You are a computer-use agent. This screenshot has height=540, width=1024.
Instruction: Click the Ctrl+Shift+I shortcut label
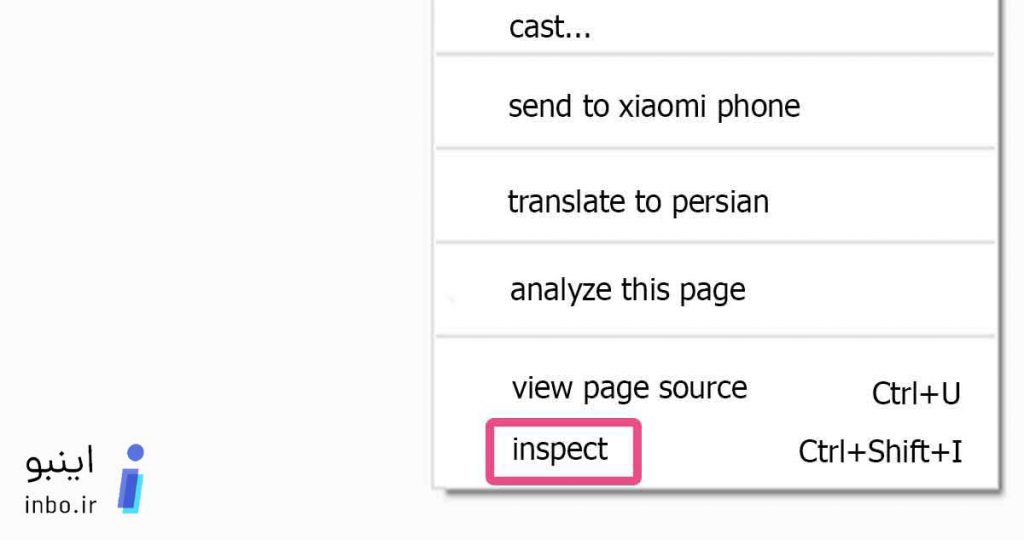point(880,452)
